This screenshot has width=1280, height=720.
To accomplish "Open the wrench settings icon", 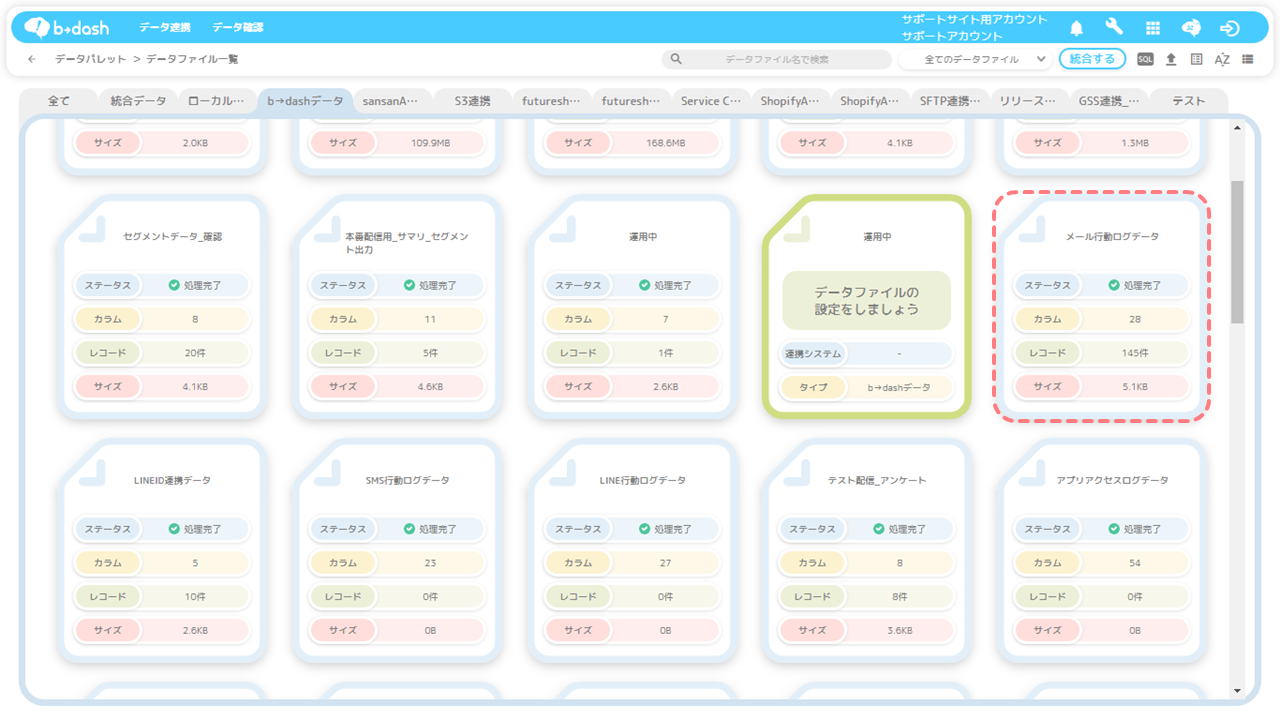I will [1114, 28].
